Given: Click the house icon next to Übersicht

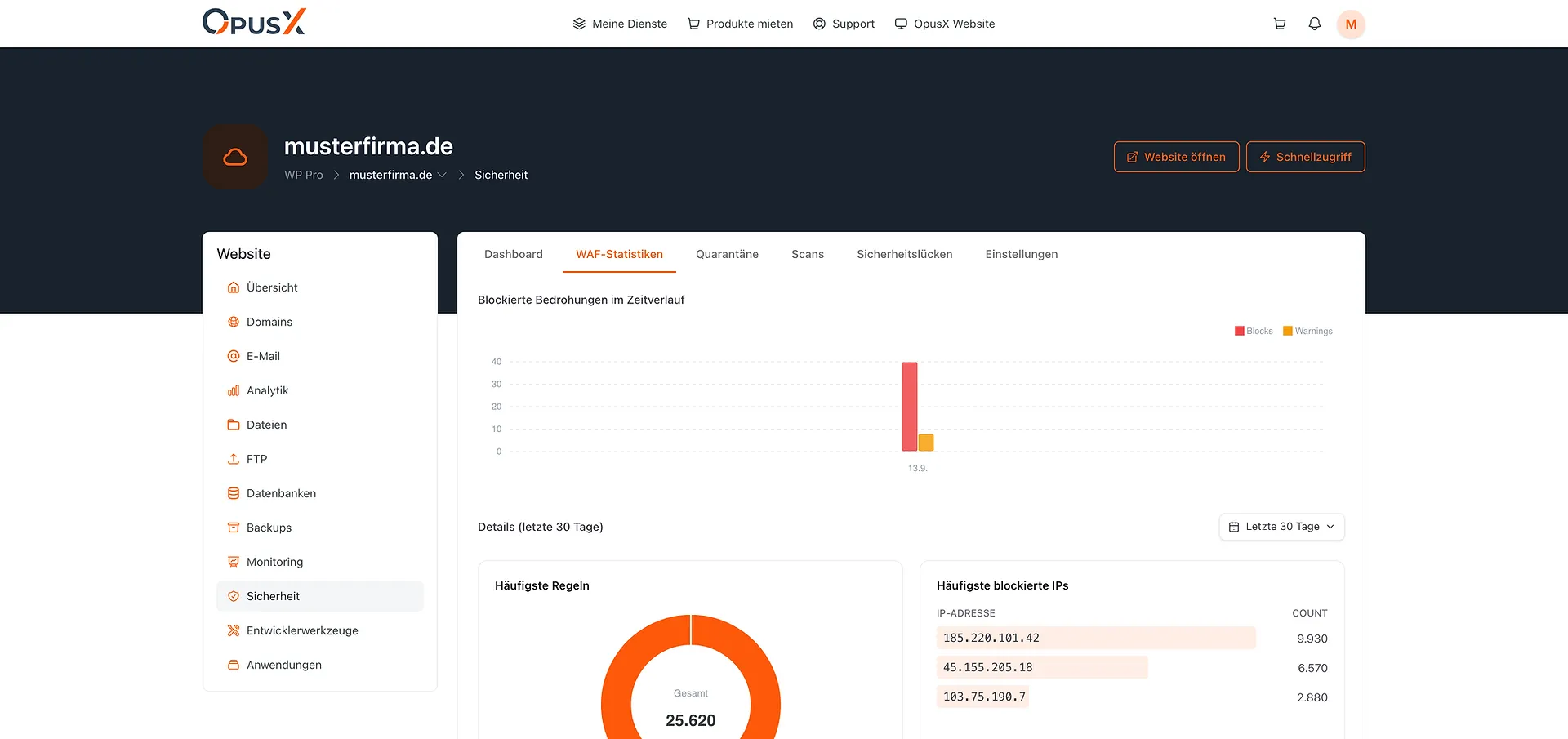Looking at the screenshot, I should click(x=234, y=287).
